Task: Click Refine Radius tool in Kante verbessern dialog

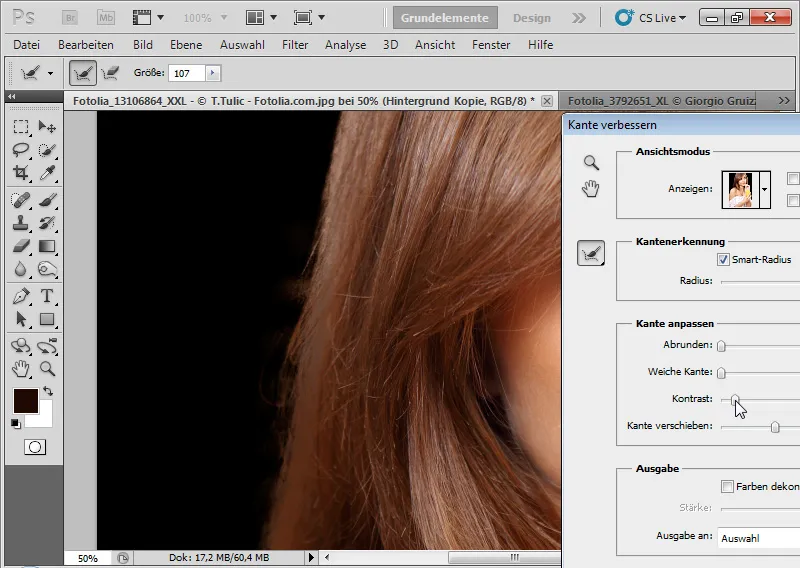Action: 591,253
